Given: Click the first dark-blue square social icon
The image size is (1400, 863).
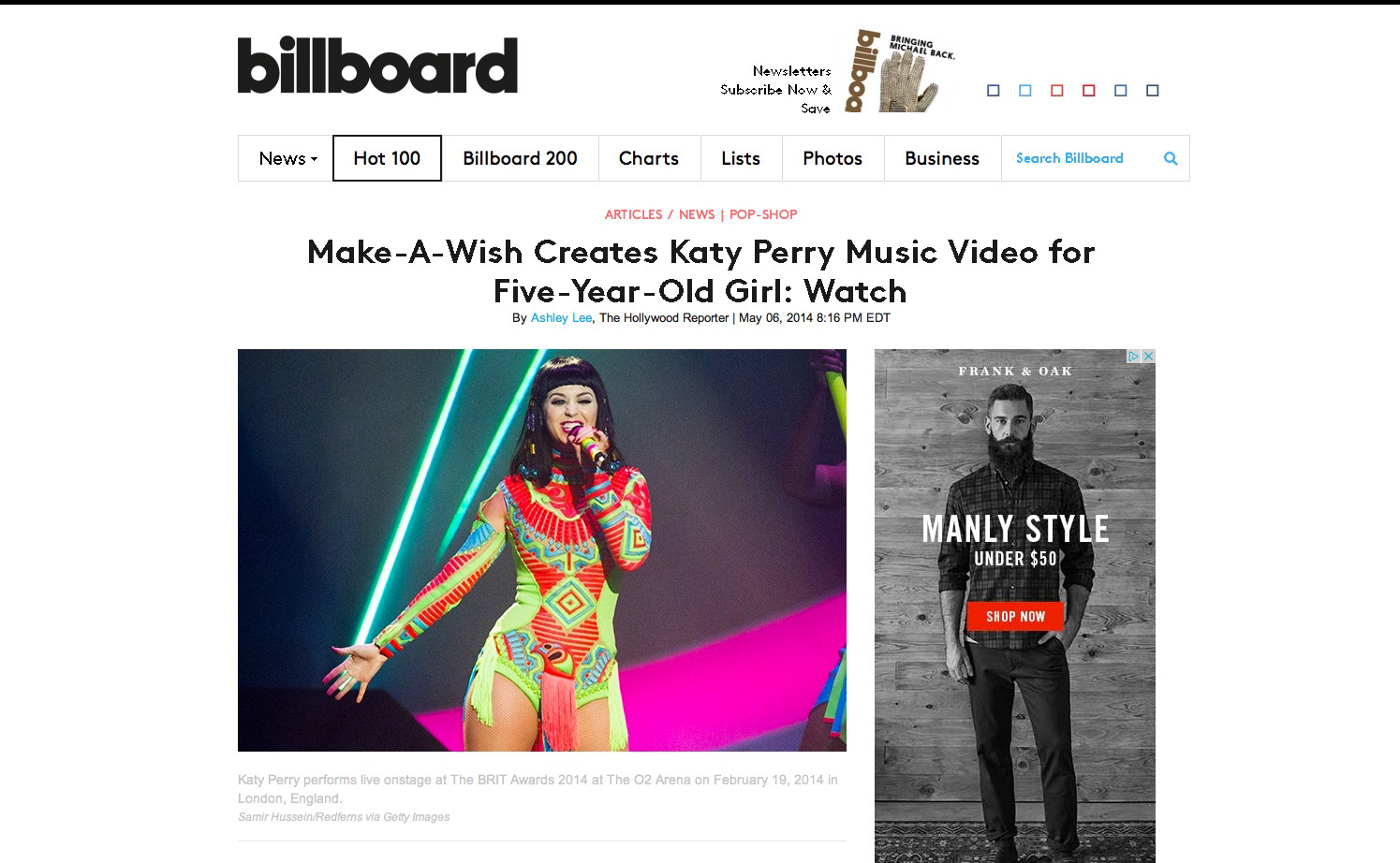Looking at the screenshot, I should (x=994, y=91).
